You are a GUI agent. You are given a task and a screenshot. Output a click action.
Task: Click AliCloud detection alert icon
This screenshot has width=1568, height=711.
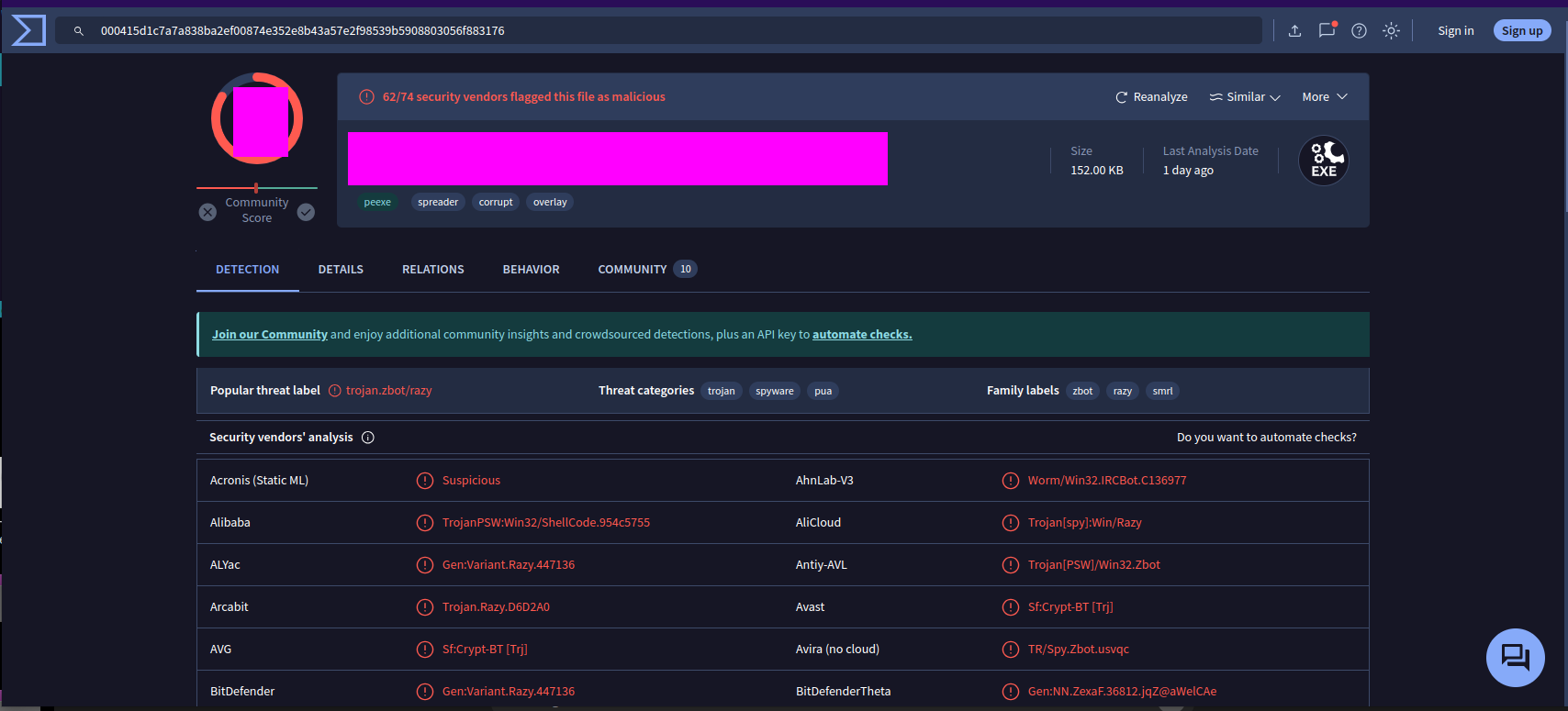1011,523
